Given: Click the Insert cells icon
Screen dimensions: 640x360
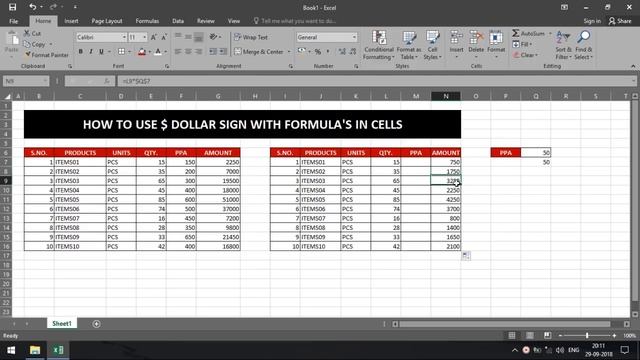Looking at the screenshot, I should click(x=456, y=38).
